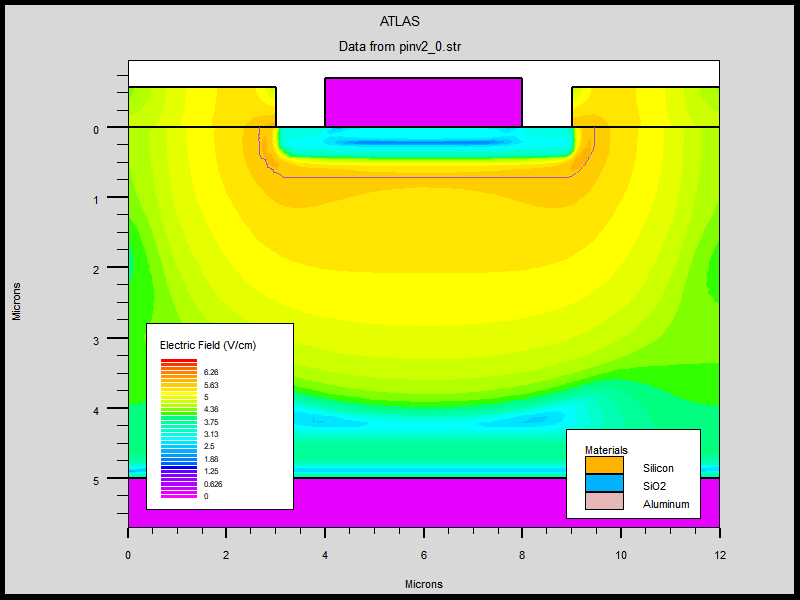Click the 3.75 value in the field legend
The height and width of the screenshot is (600, 800).
click(x=211, y=422)
